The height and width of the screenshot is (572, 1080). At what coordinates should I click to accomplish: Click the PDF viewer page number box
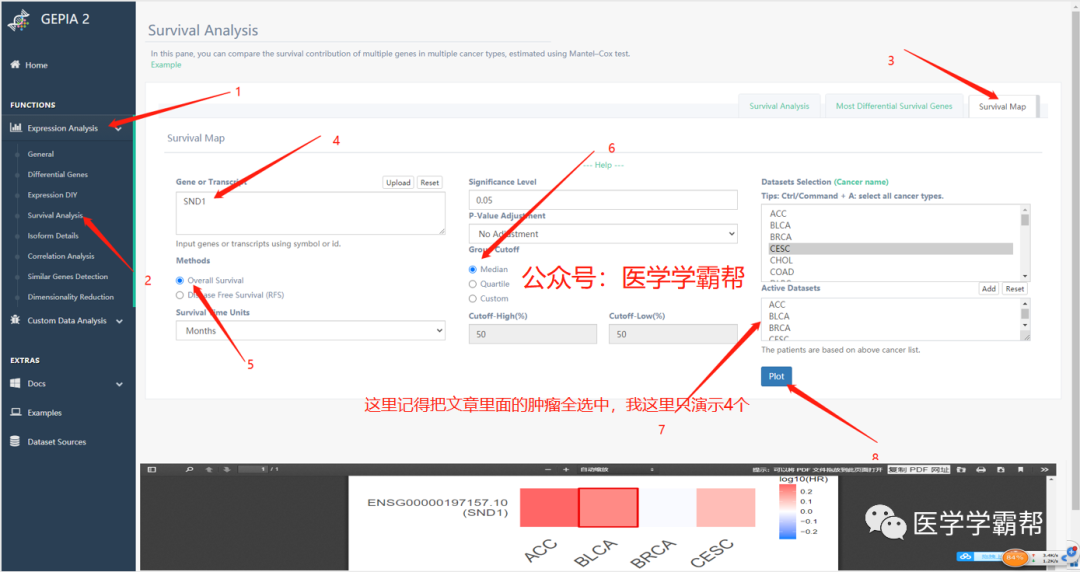(252, 469)
